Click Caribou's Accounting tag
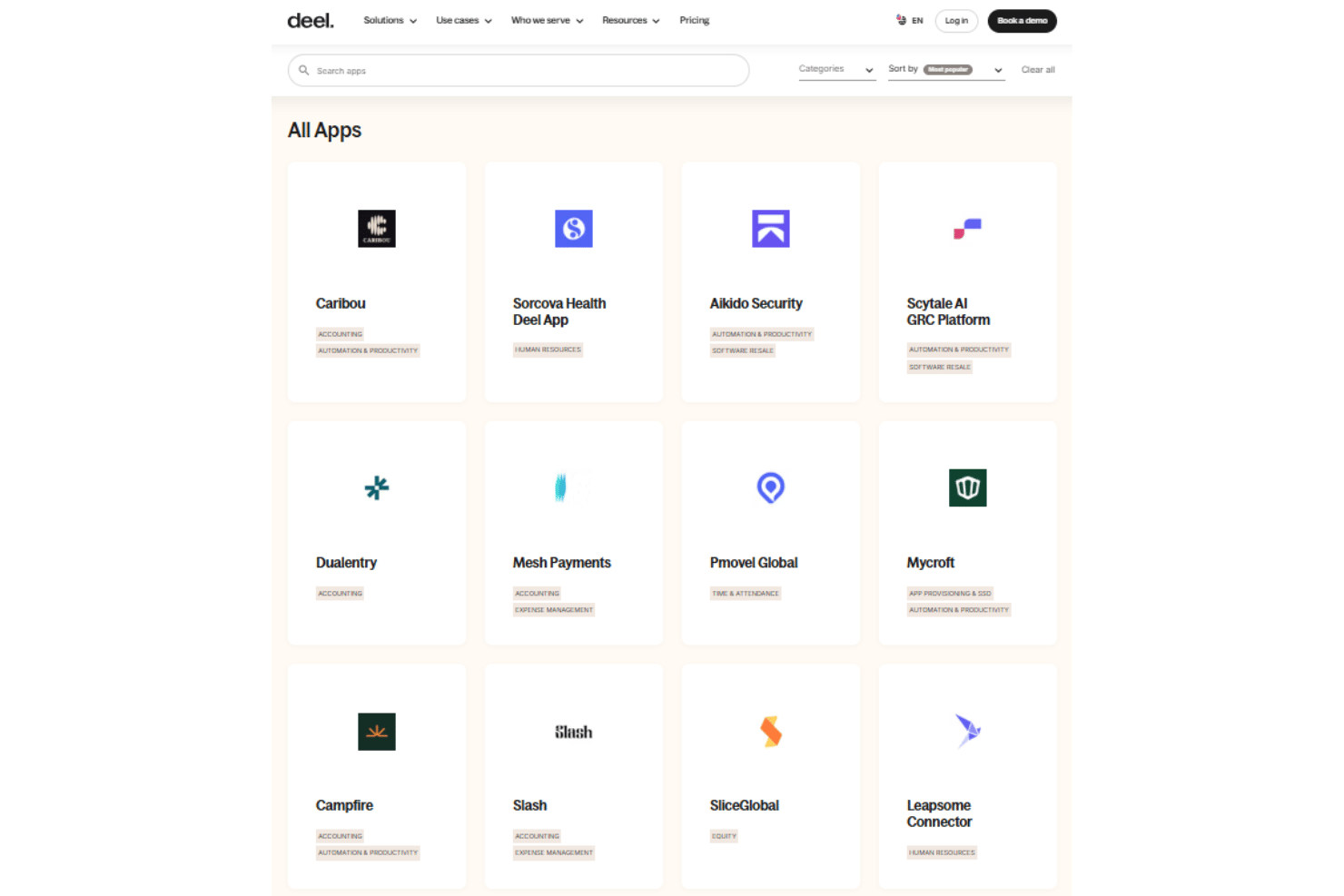The image size is (1344, 896). (x=340, y=334)
